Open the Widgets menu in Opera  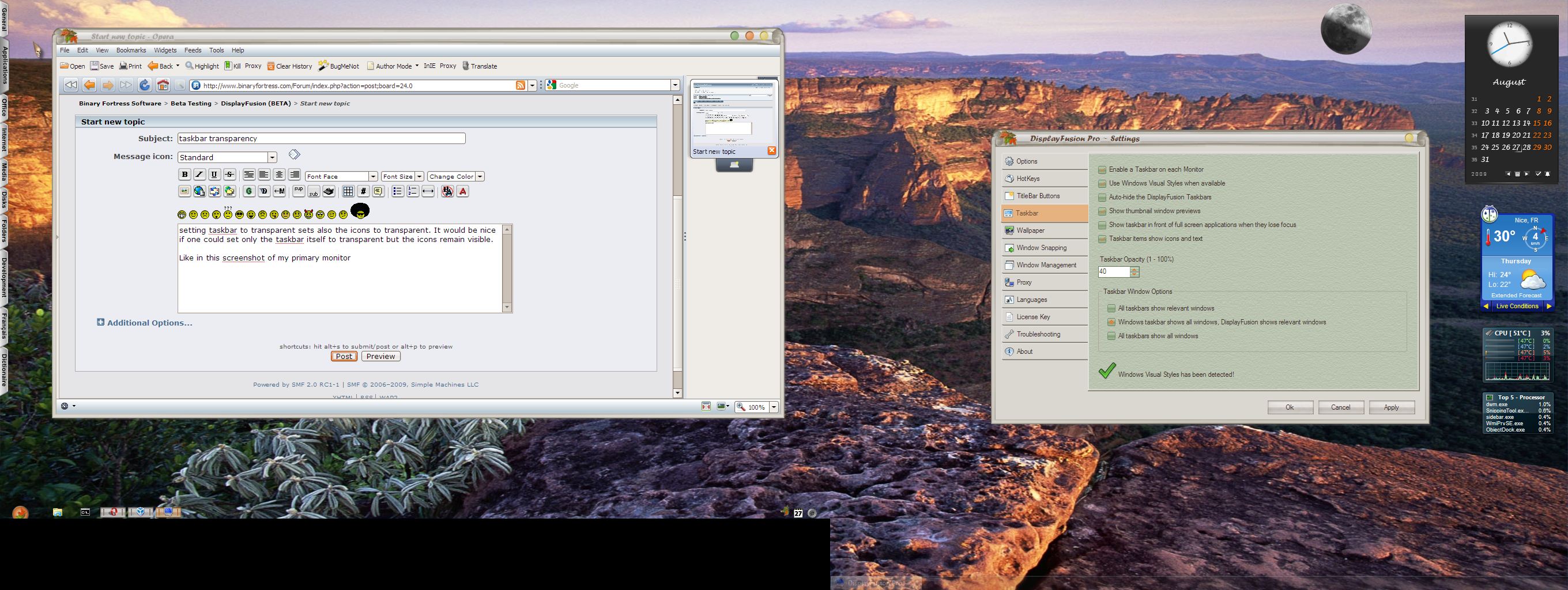[165, 51]
